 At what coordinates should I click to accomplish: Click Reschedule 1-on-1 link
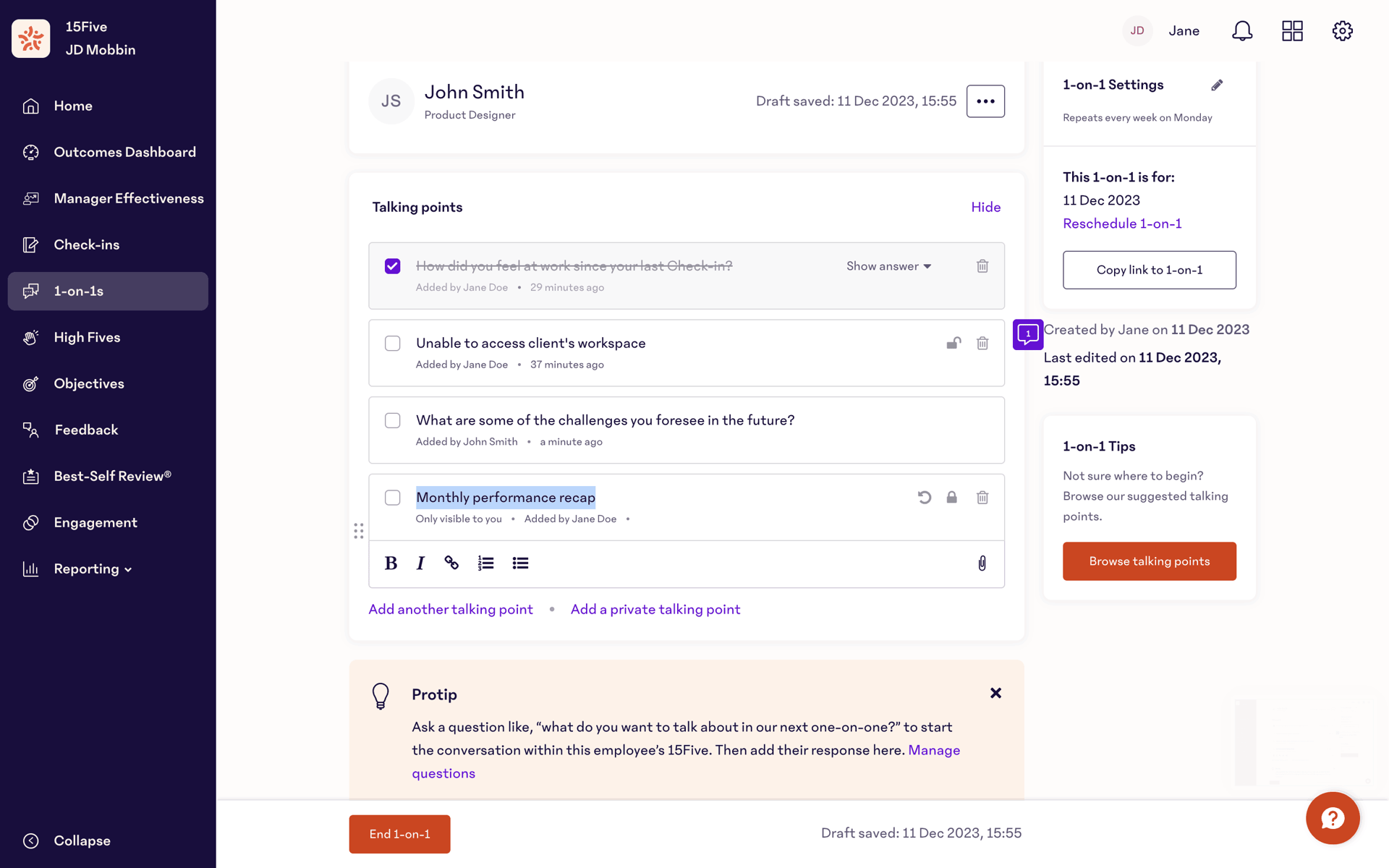(x=1122, y=224)
